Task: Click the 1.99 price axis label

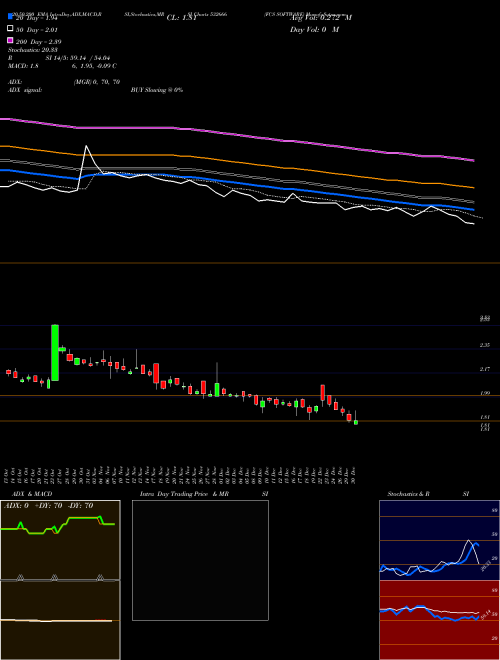Action: pyautogui.click(x=485, y=394)
